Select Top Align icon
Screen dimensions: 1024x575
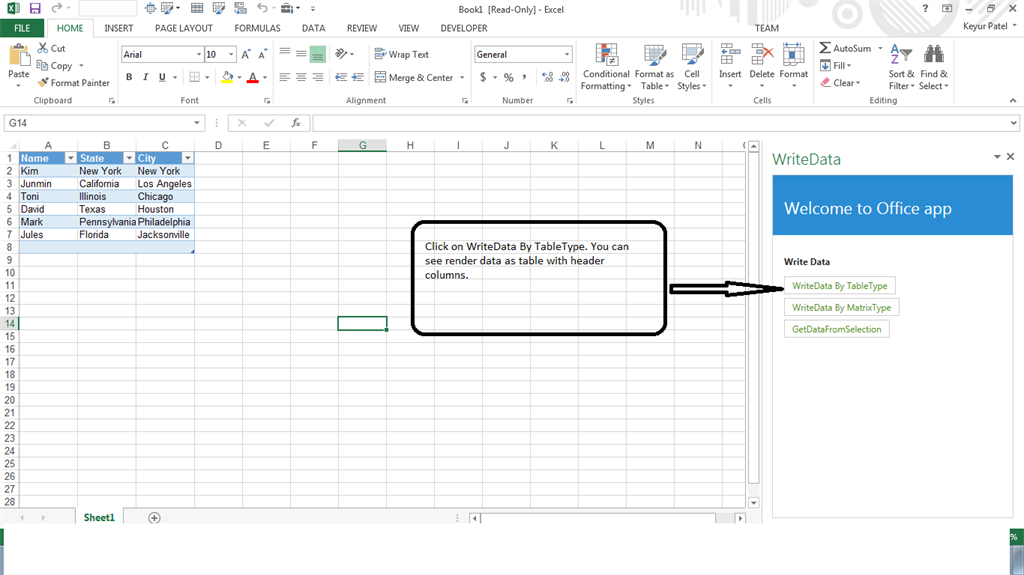click(285, 53)
